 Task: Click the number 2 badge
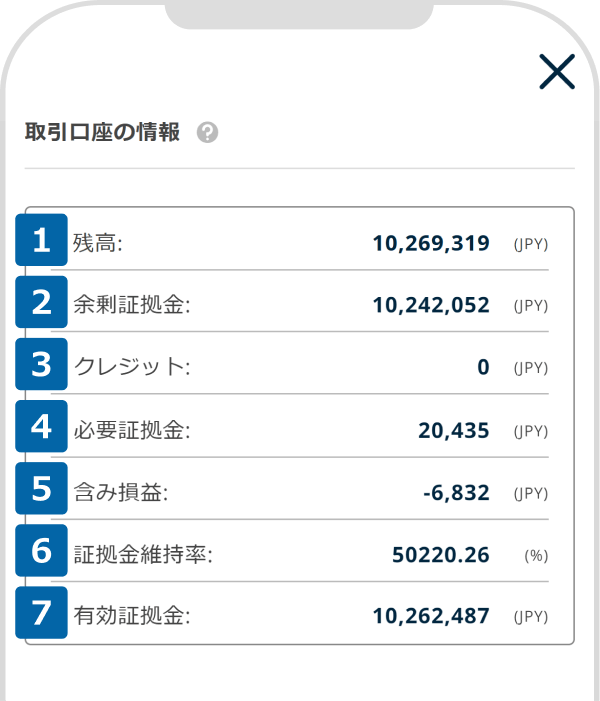pos(41,303)
